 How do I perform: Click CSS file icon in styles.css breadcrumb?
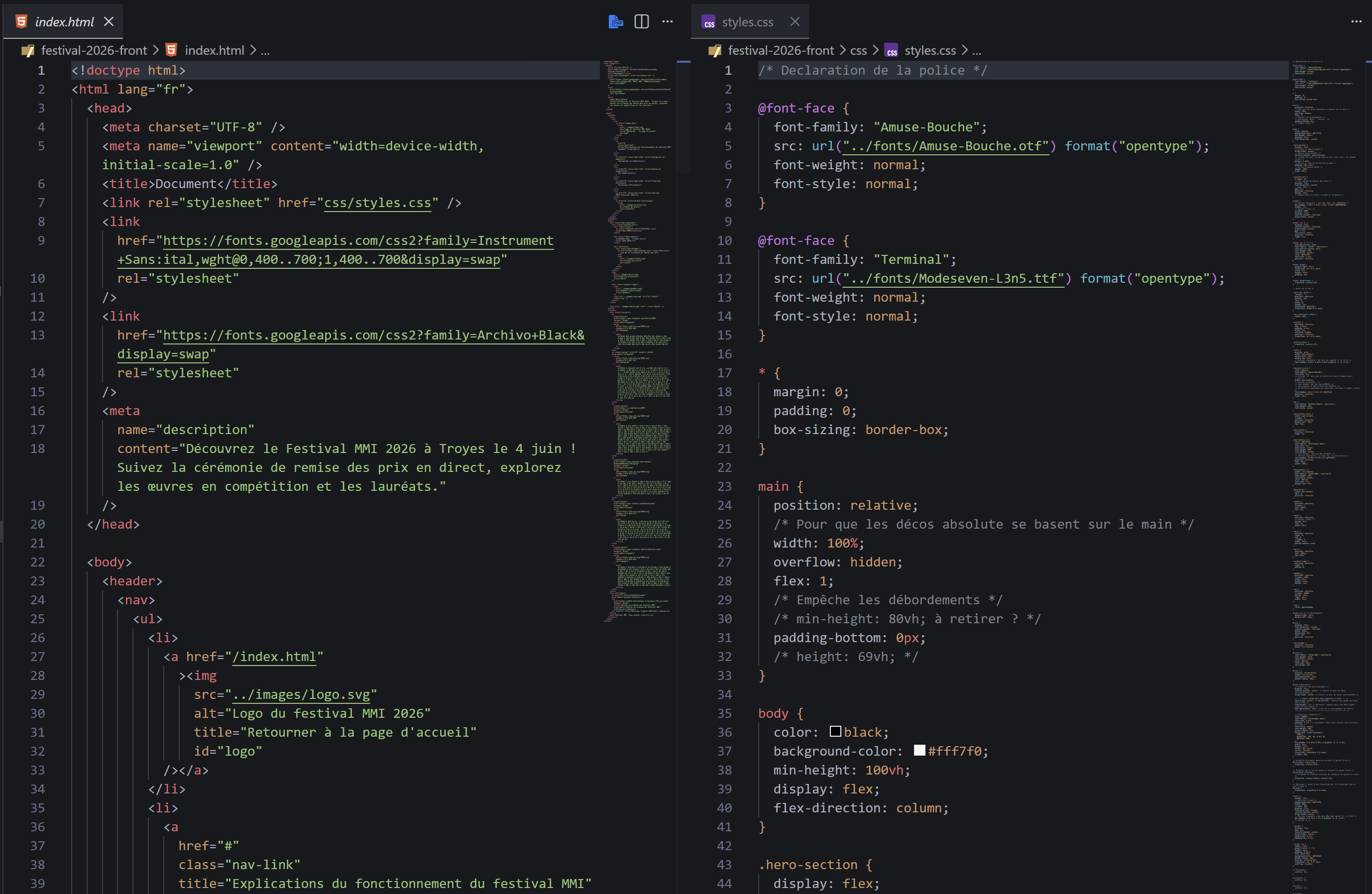891,51
